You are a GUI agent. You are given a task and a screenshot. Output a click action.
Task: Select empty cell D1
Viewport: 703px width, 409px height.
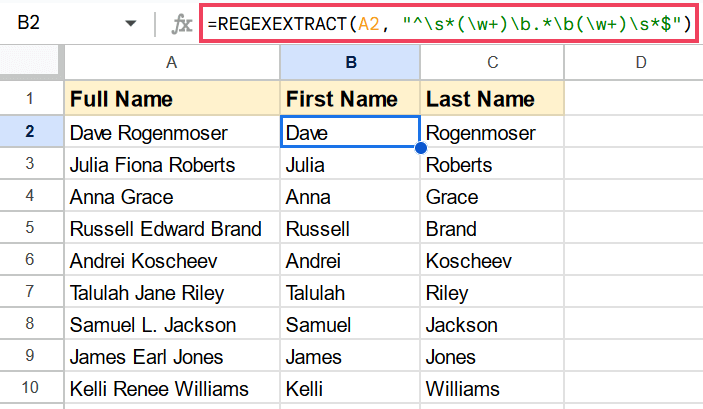pyautogui.click(x=634, y=98)
